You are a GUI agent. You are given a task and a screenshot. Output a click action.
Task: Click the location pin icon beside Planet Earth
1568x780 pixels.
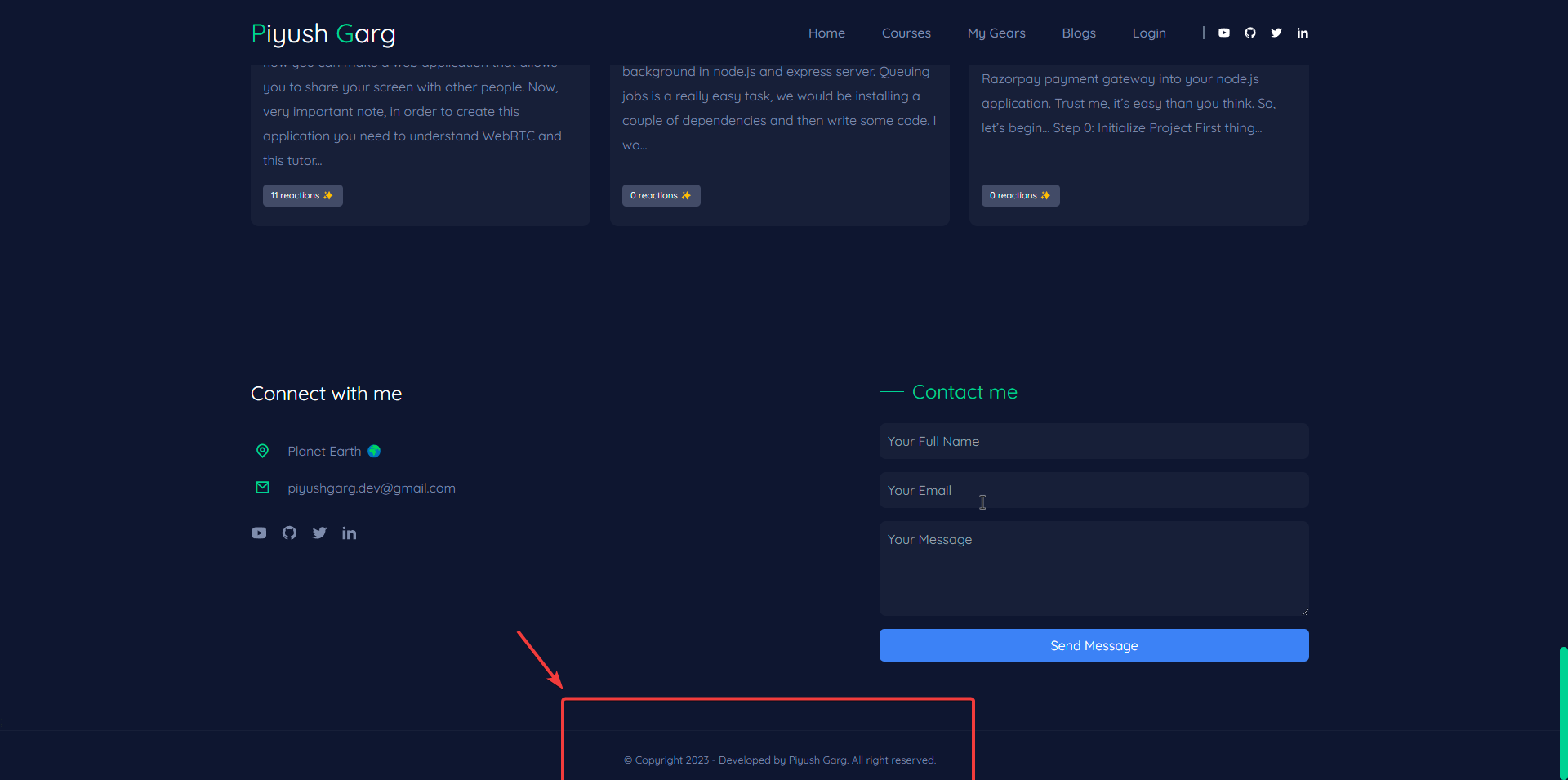[262, 450]
